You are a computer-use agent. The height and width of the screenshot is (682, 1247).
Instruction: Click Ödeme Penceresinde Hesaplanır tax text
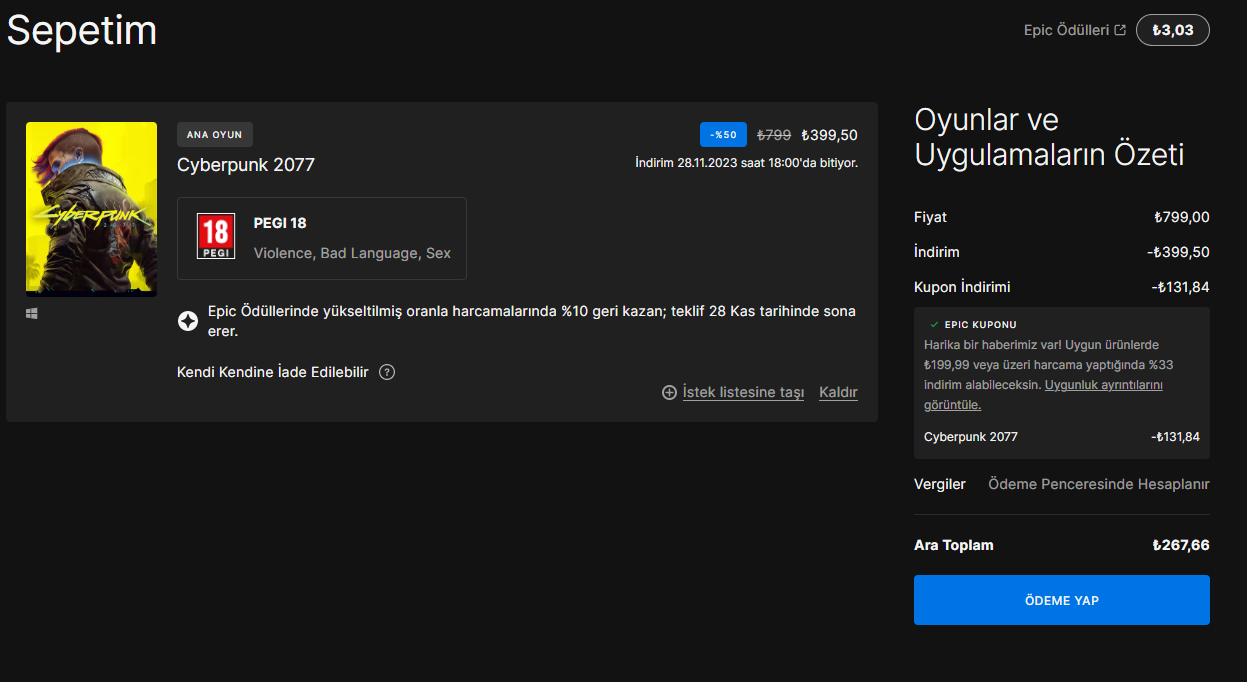coord(1099,484)
